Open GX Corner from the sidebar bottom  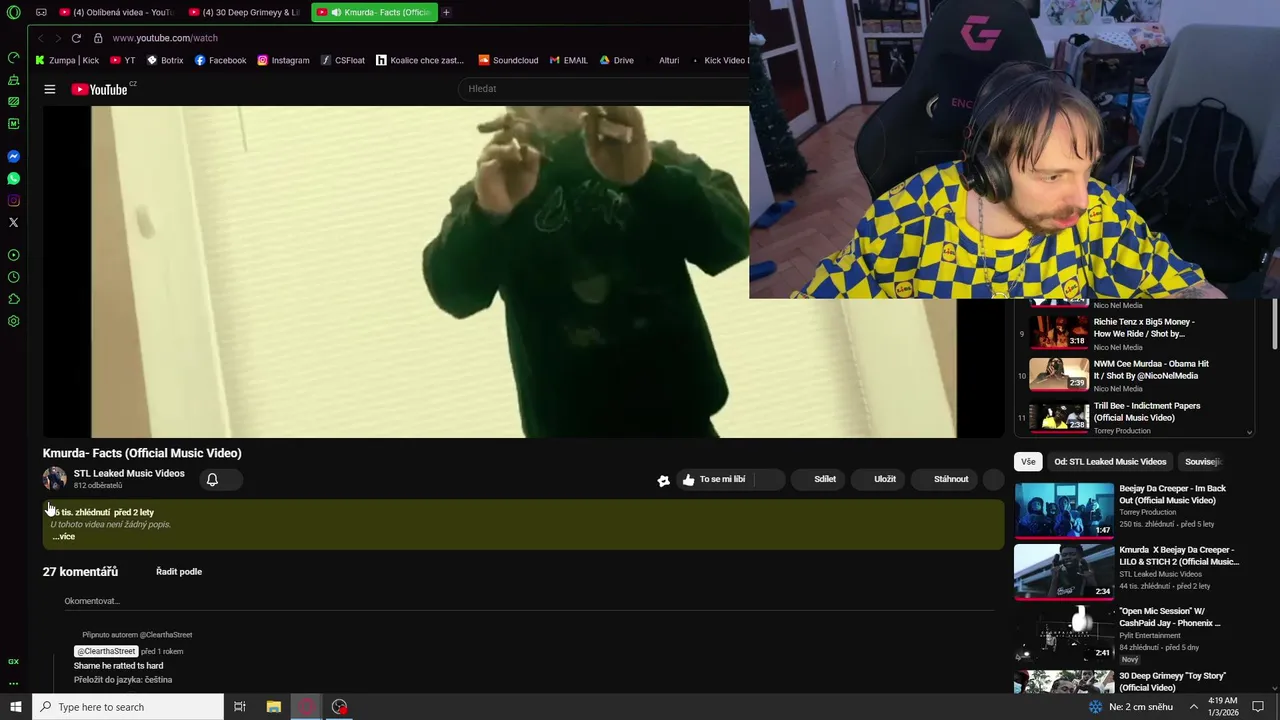click(13, 661)
